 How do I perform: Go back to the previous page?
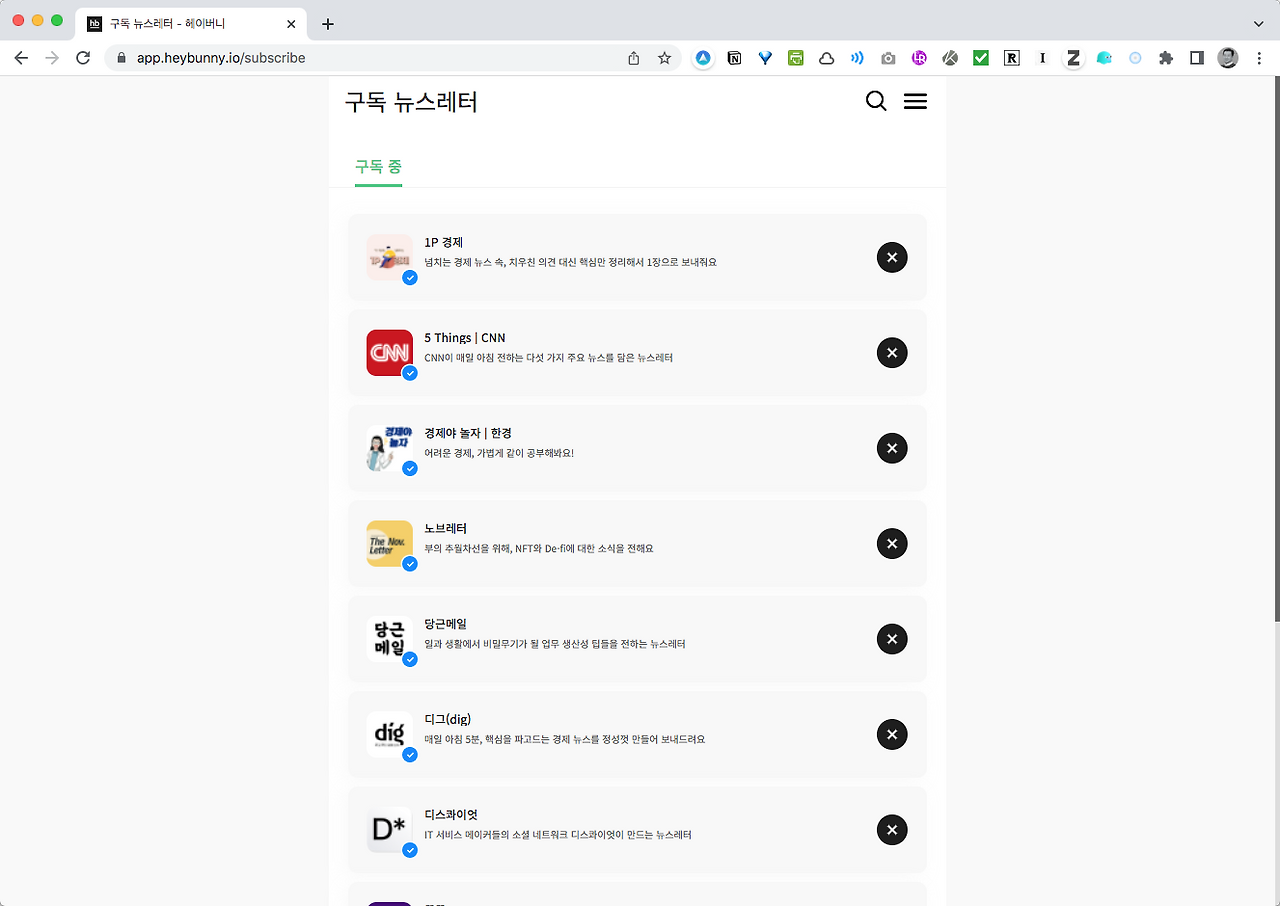click(21, 58)
